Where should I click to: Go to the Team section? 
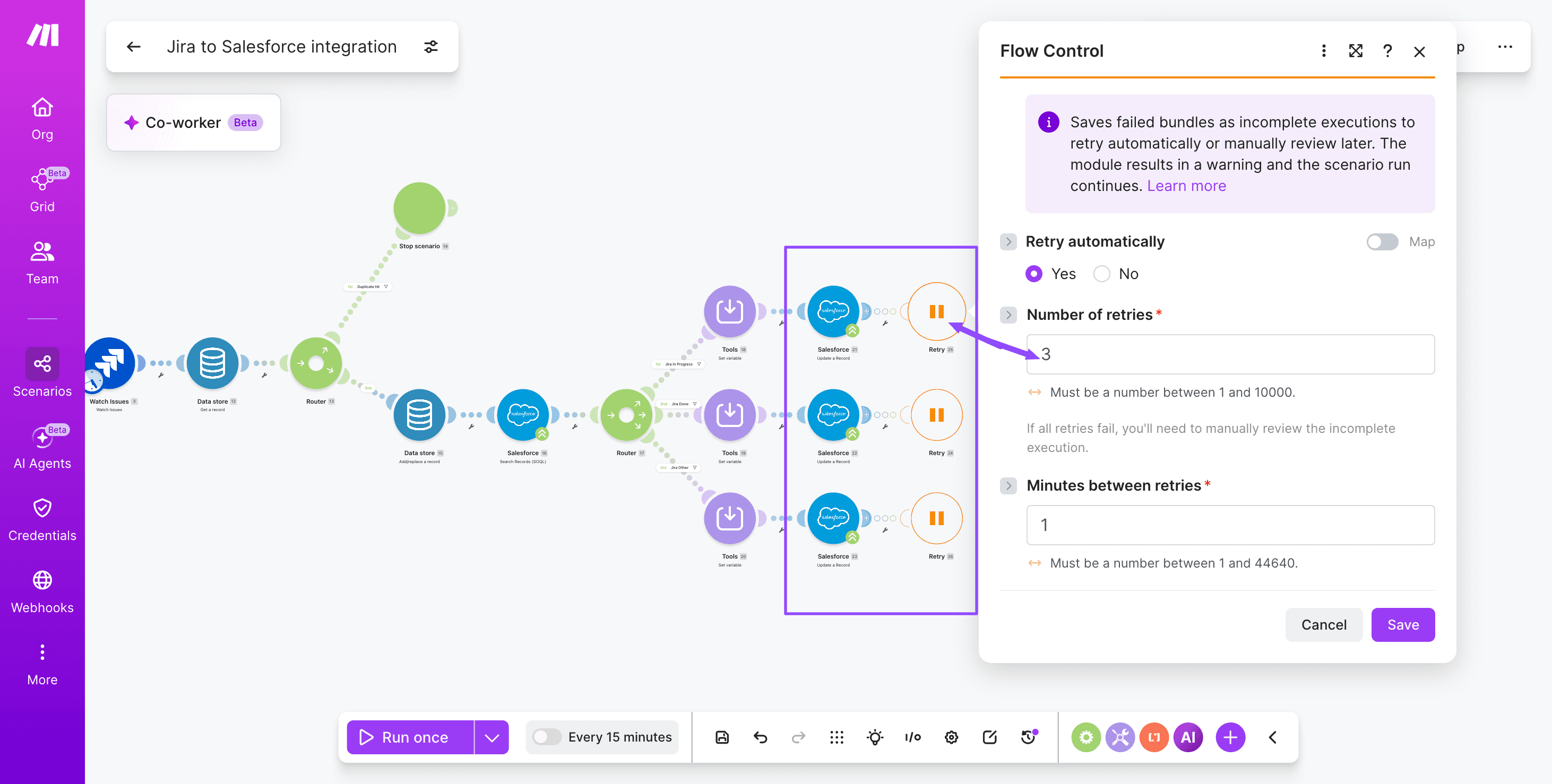click(x=42, y=263)
